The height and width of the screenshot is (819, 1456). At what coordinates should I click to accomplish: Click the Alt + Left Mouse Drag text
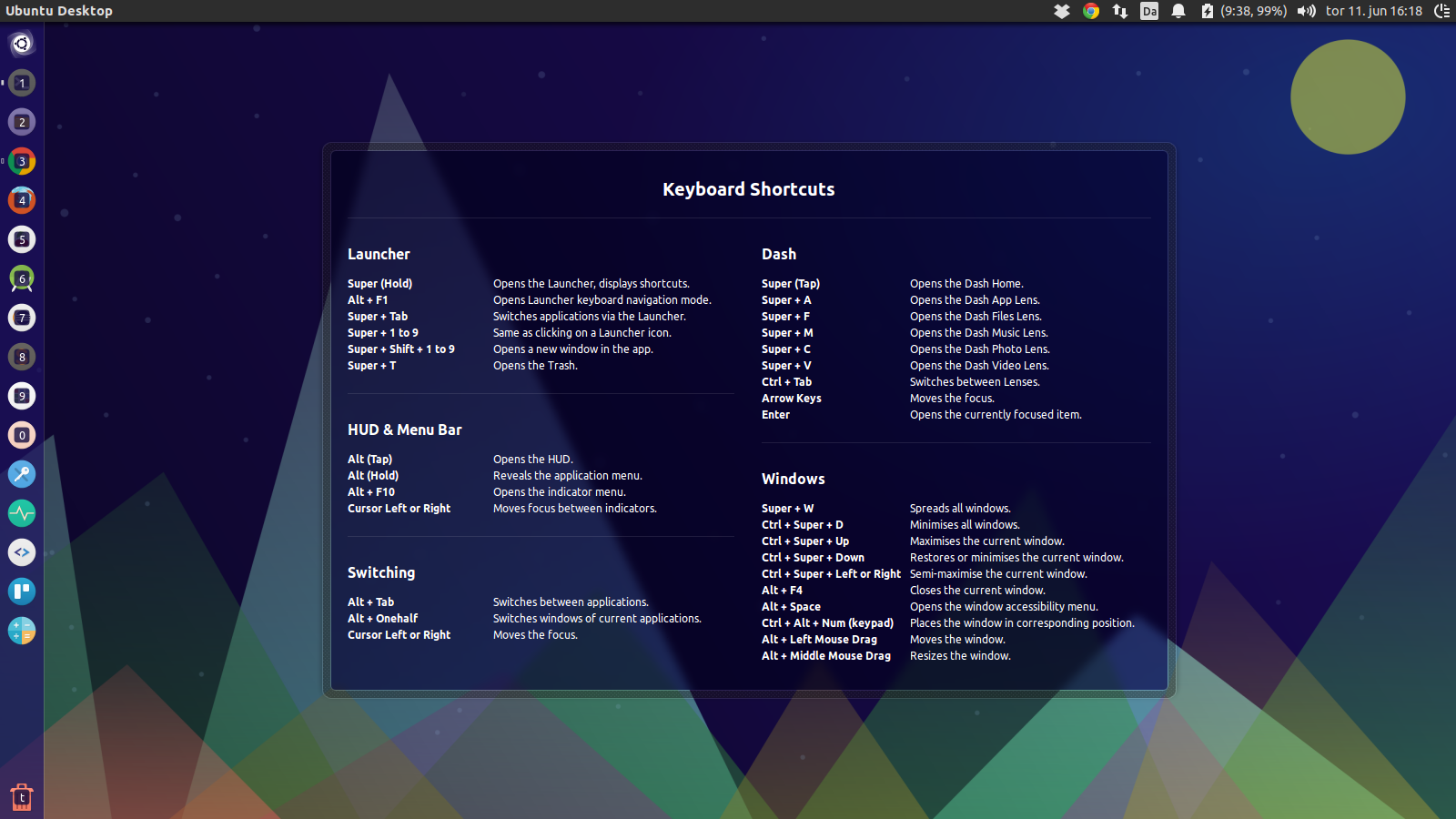820,640
